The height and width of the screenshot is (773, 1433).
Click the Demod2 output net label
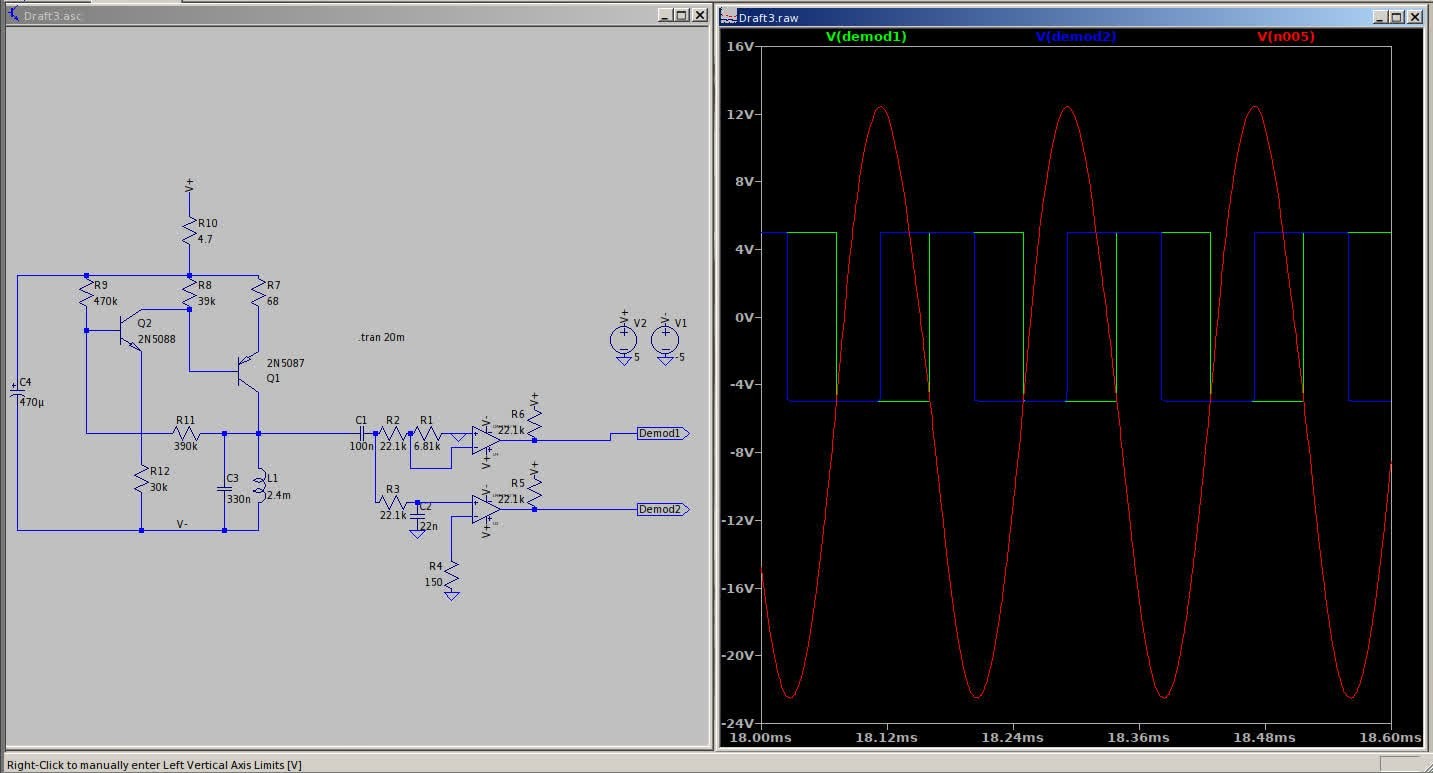point(662,509)
